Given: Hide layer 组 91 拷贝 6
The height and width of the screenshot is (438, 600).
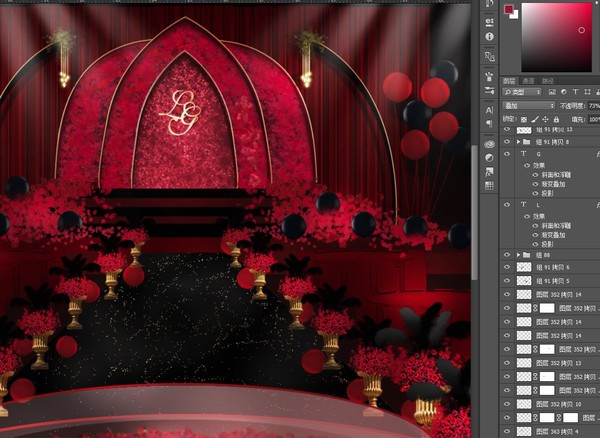Looking at the screenshot, I should [507, 267].
